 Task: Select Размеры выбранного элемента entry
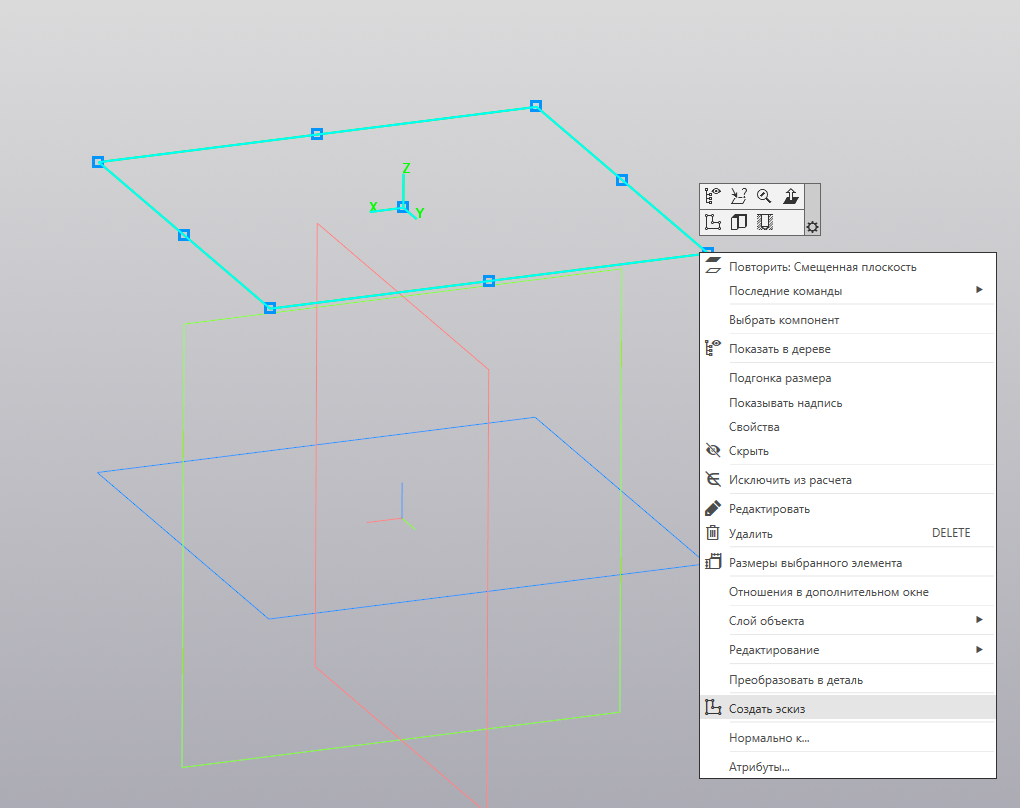(848, 563)
